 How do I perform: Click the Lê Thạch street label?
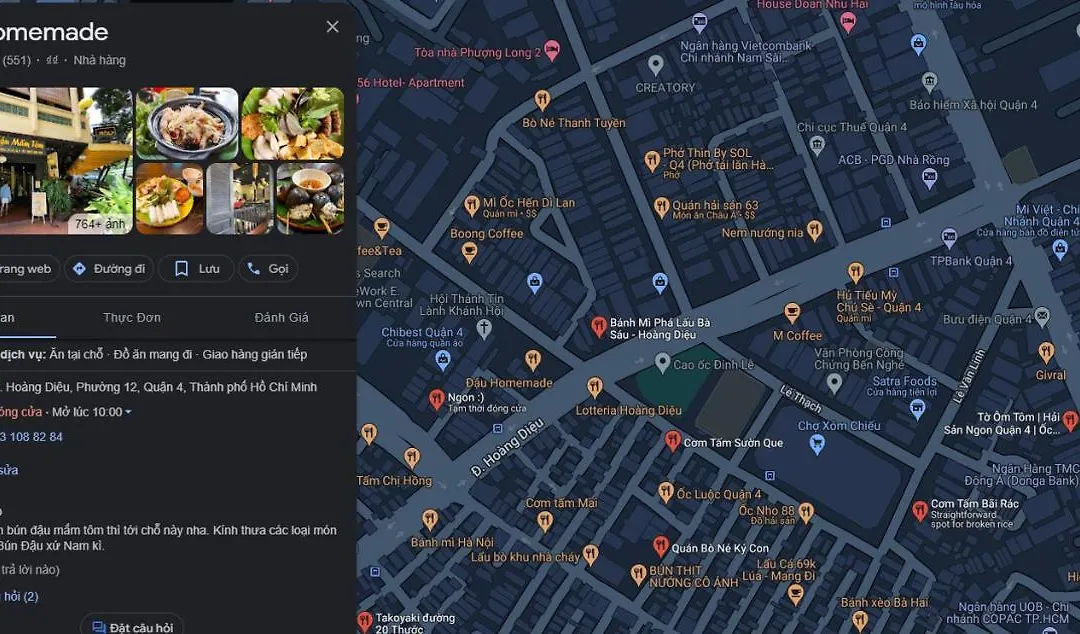(800, 398)
